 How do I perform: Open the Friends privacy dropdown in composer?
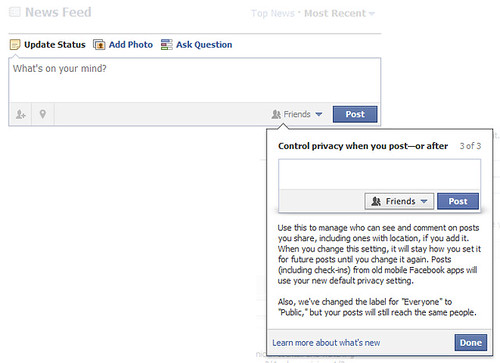[x=297, y=114]
